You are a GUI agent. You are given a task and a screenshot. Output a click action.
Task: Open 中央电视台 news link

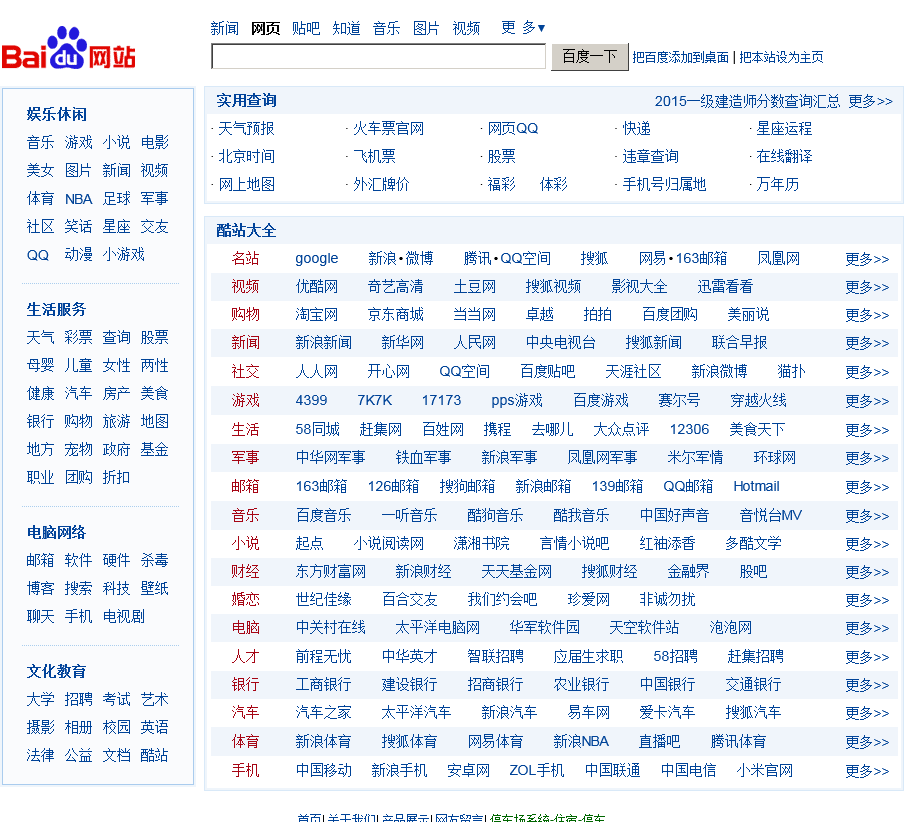click(x=560, y=342)
